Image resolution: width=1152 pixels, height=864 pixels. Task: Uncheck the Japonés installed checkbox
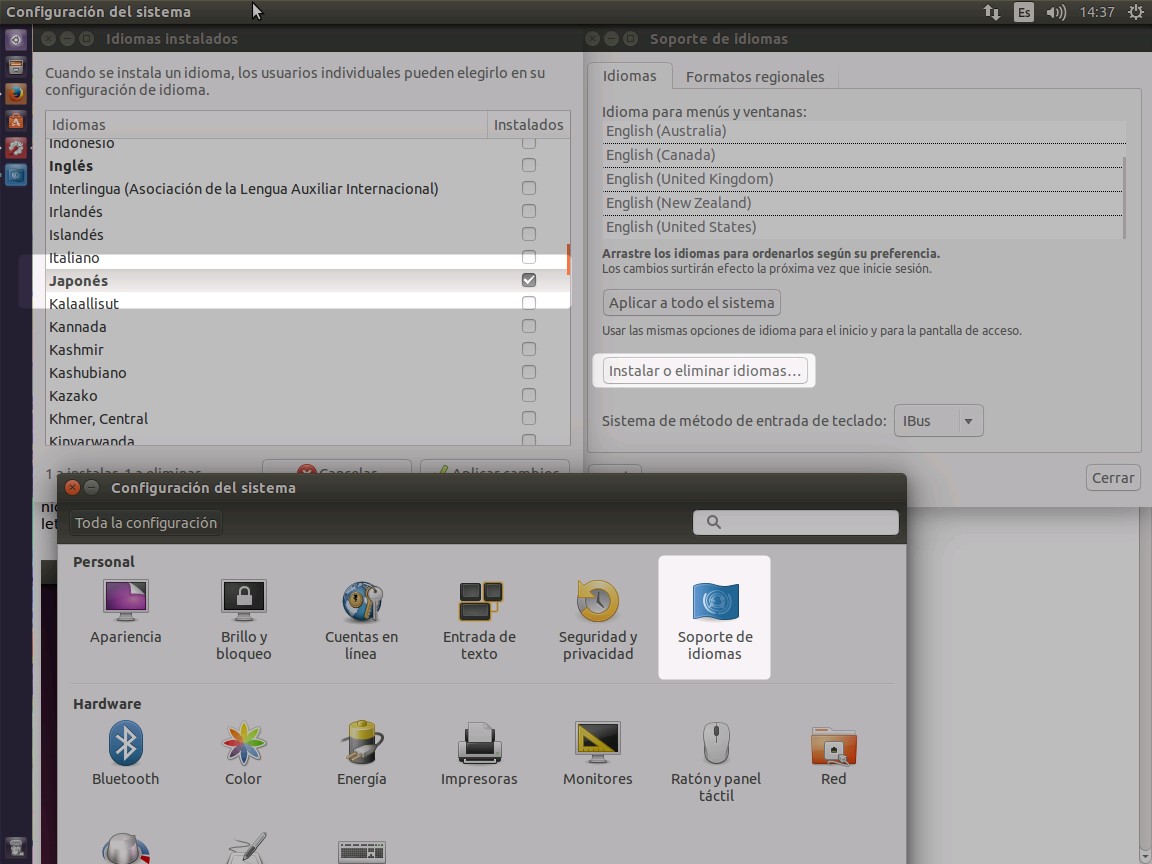click(529, 280)
